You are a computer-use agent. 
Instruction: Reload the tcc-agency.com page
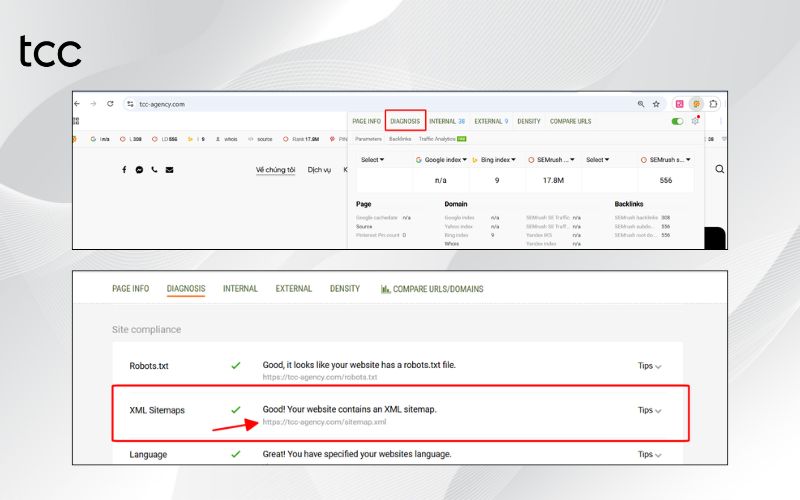click(x=110, y=104)
